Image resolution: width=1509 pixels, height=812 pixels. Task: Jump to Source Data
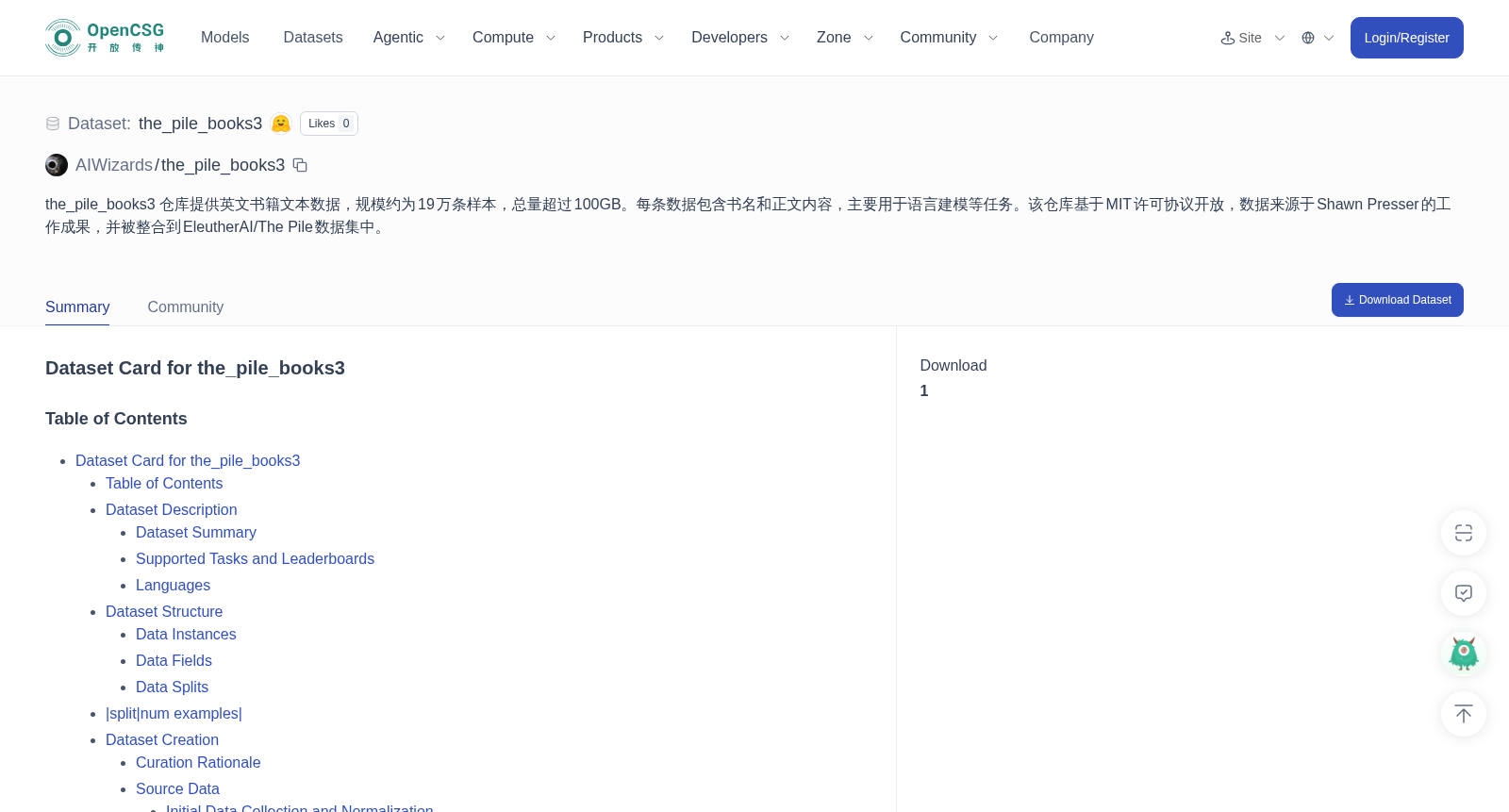[177, 788]
